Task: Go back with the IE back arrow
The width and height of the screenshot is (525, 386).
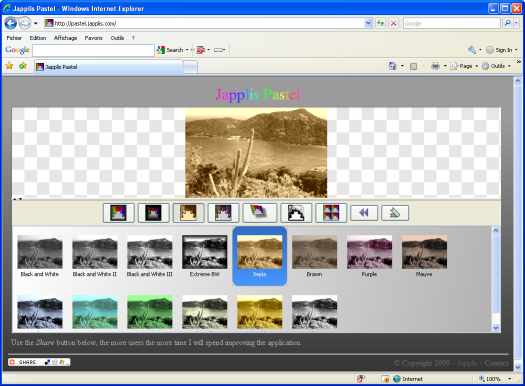Action: click(11, 23)
